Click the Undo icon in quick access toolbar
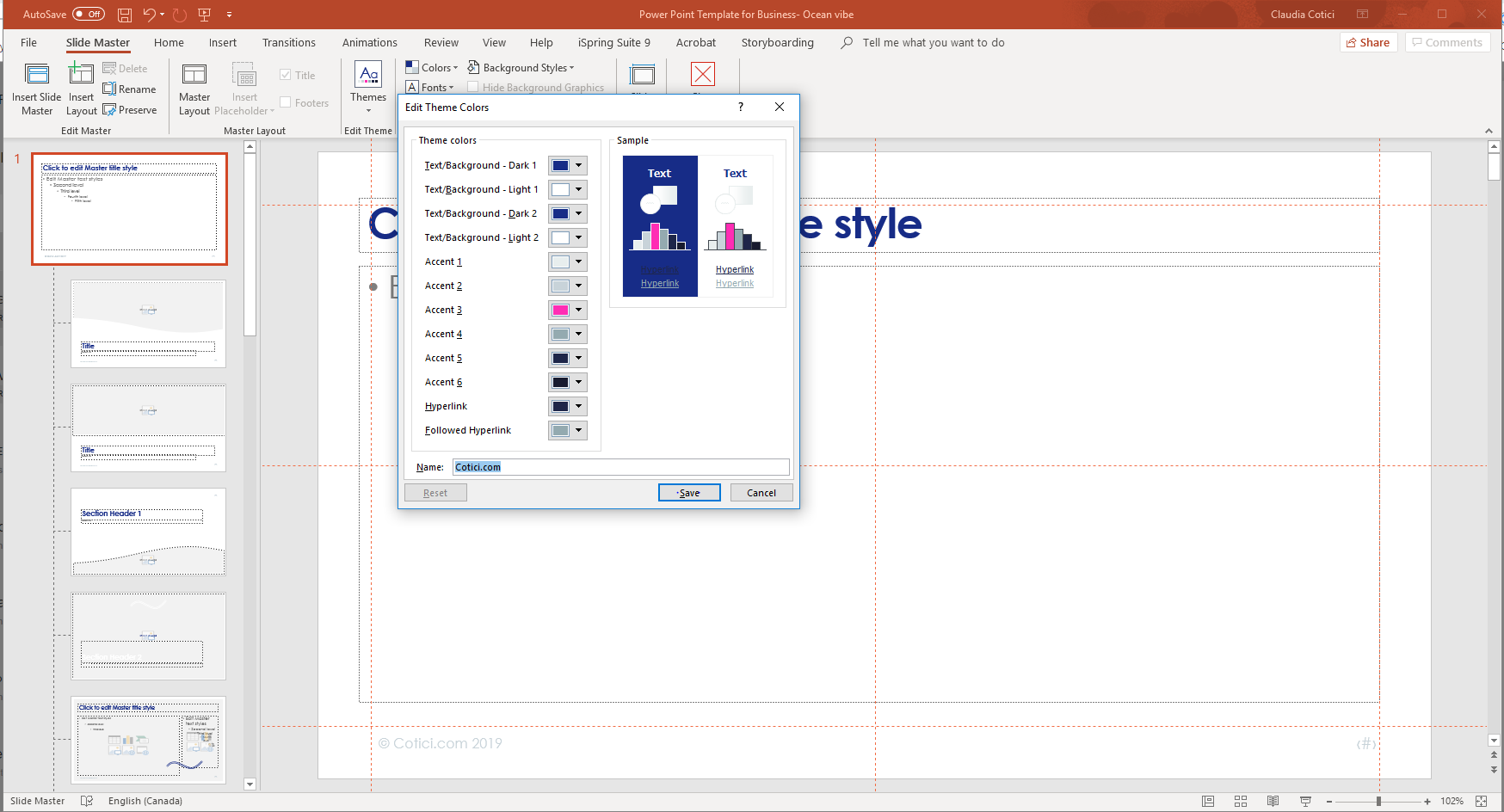Image resolution: width=1504 pixels, height=812 pixels. point(149,15)
